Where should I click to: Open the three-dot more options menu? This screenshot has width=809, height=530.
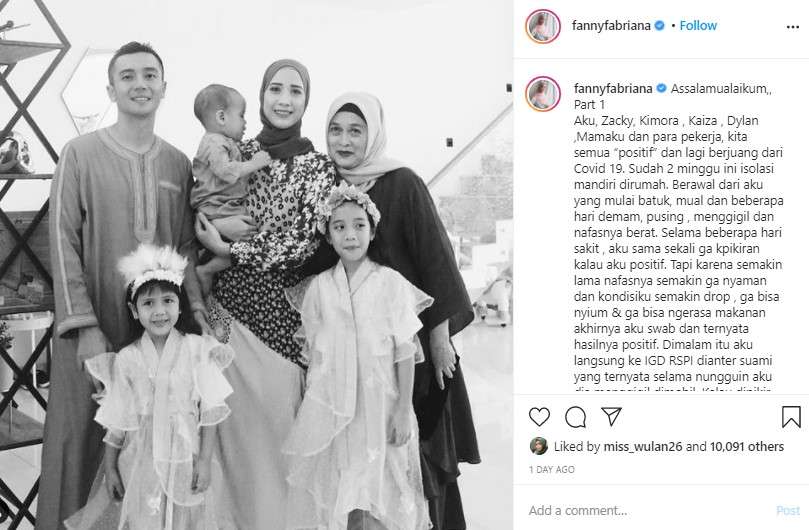click(x=792, y=27)
